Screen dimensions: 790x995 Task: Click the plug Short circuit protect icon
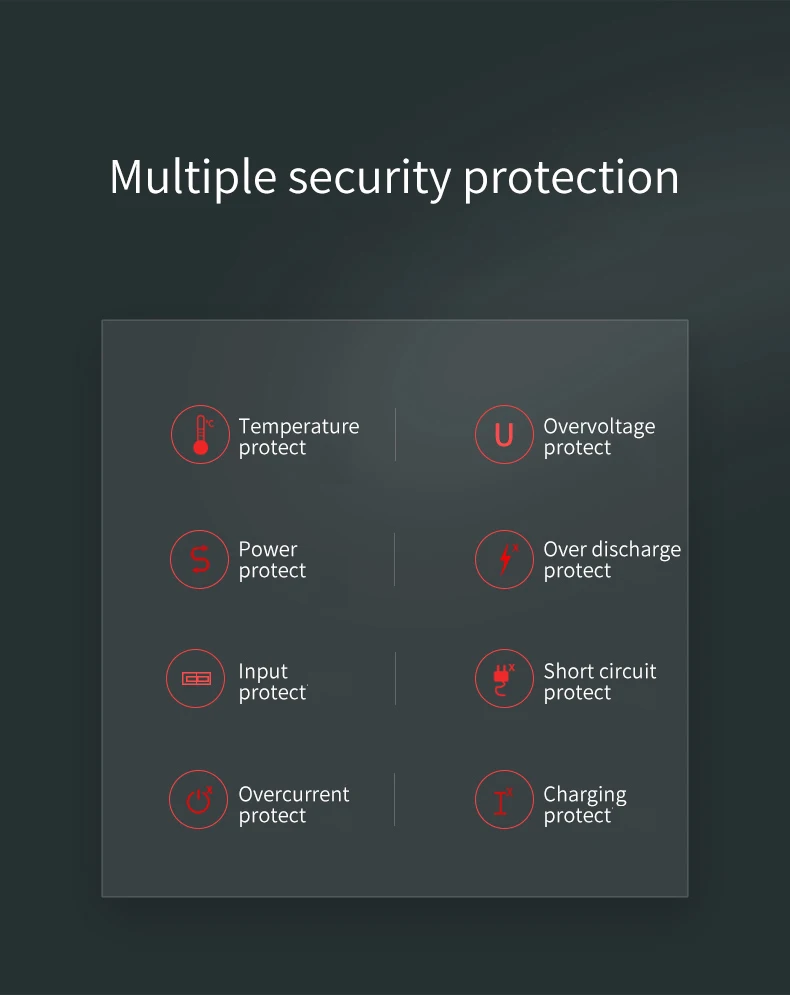(504, 679)
